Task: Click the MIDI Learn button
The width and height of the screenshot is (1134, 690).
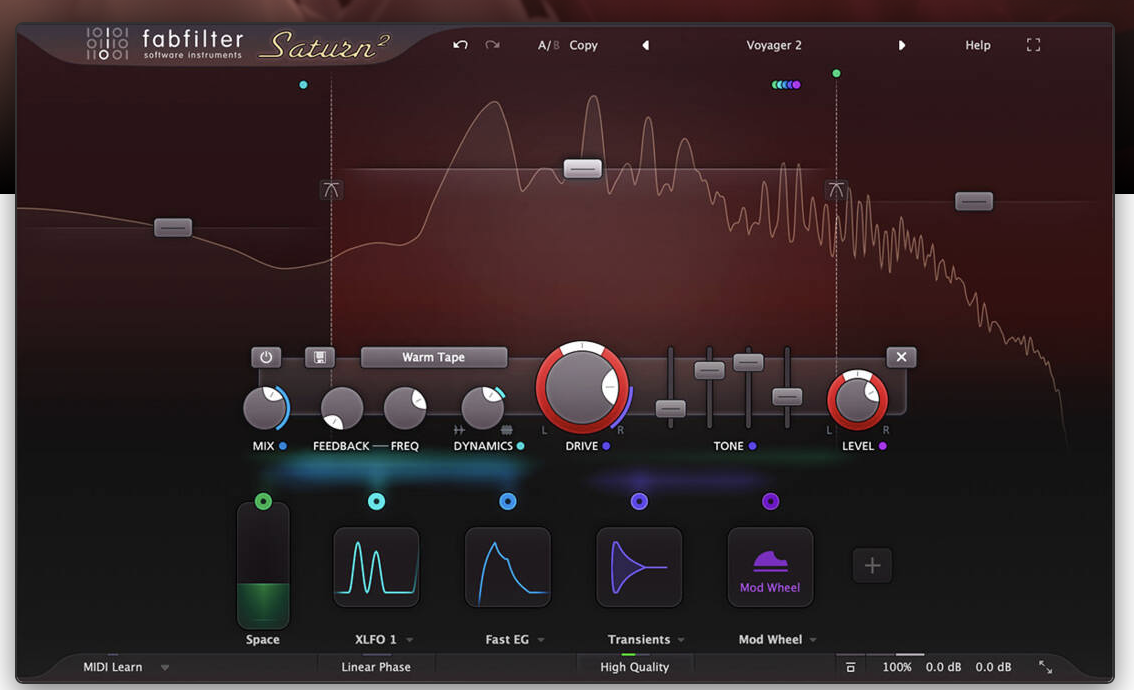Action: click(113, 667)
